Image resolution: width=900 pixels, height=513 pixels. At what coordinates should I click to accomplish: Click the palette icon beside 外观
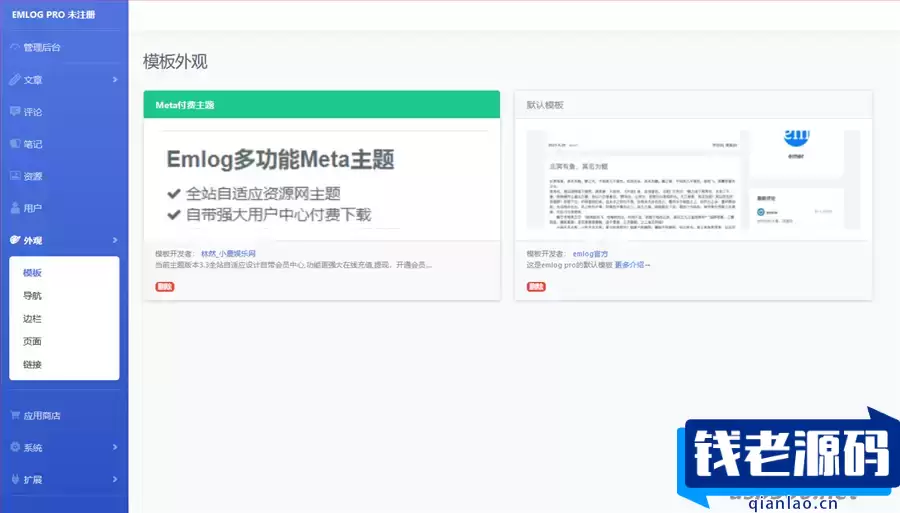click(15, 240)
